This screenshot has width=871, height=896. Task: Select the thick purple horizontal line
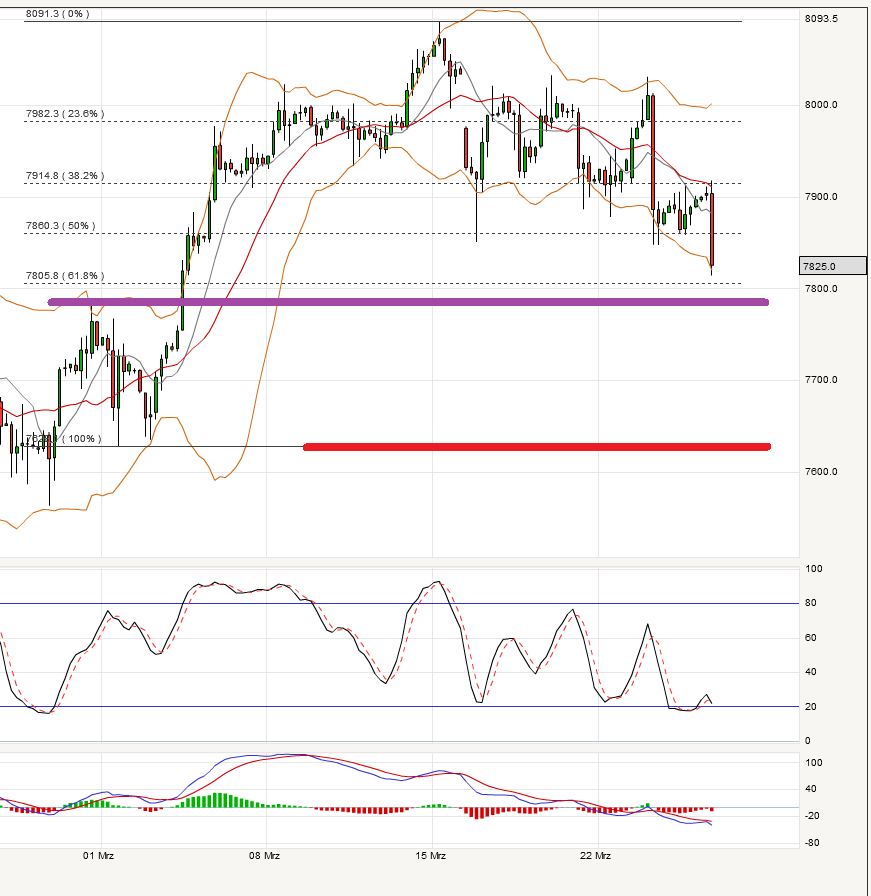[408, 302]
